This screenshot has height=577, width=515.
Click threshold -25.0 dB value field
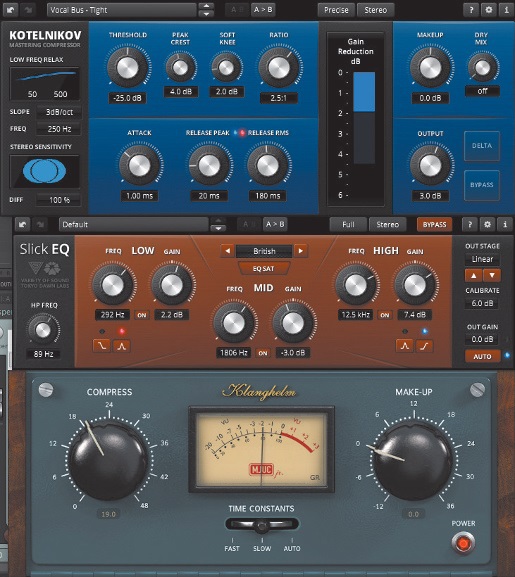(x=128, y=98)
